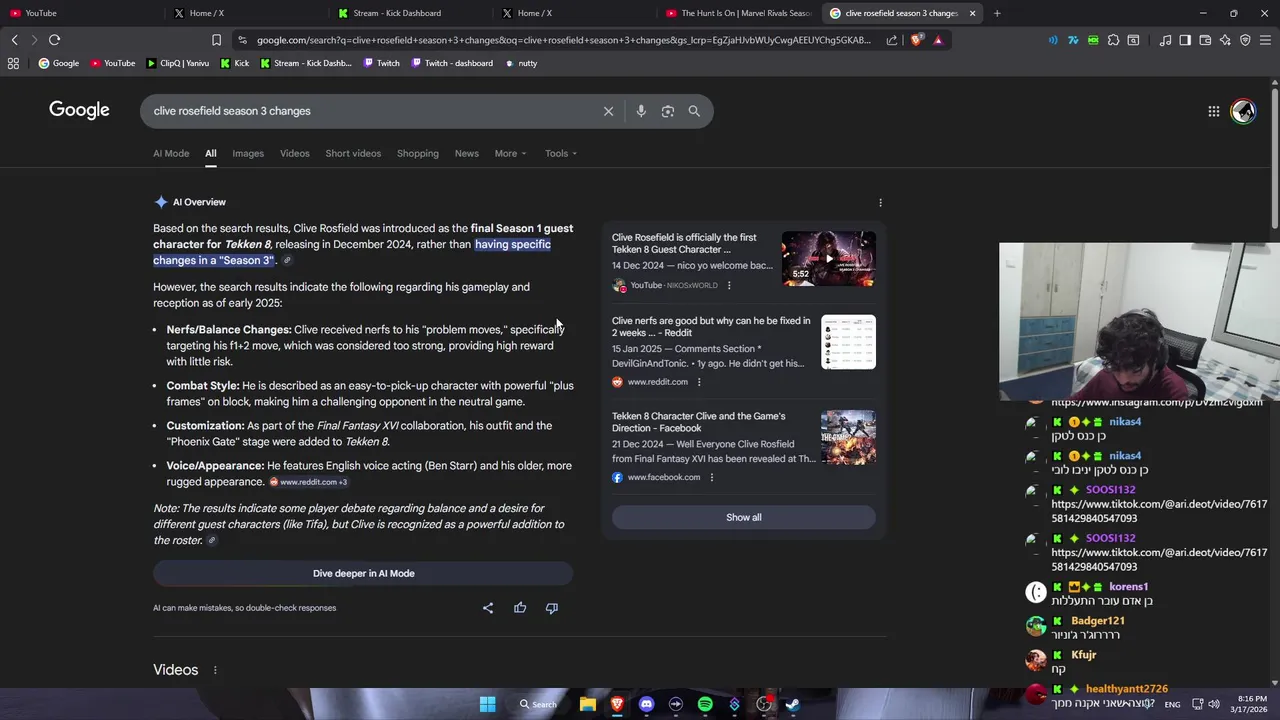This screenshot has width=1280, height=720.
Task: Open 'Clive Rosefield is officially the first' link
Action: (x=684, y=243)
